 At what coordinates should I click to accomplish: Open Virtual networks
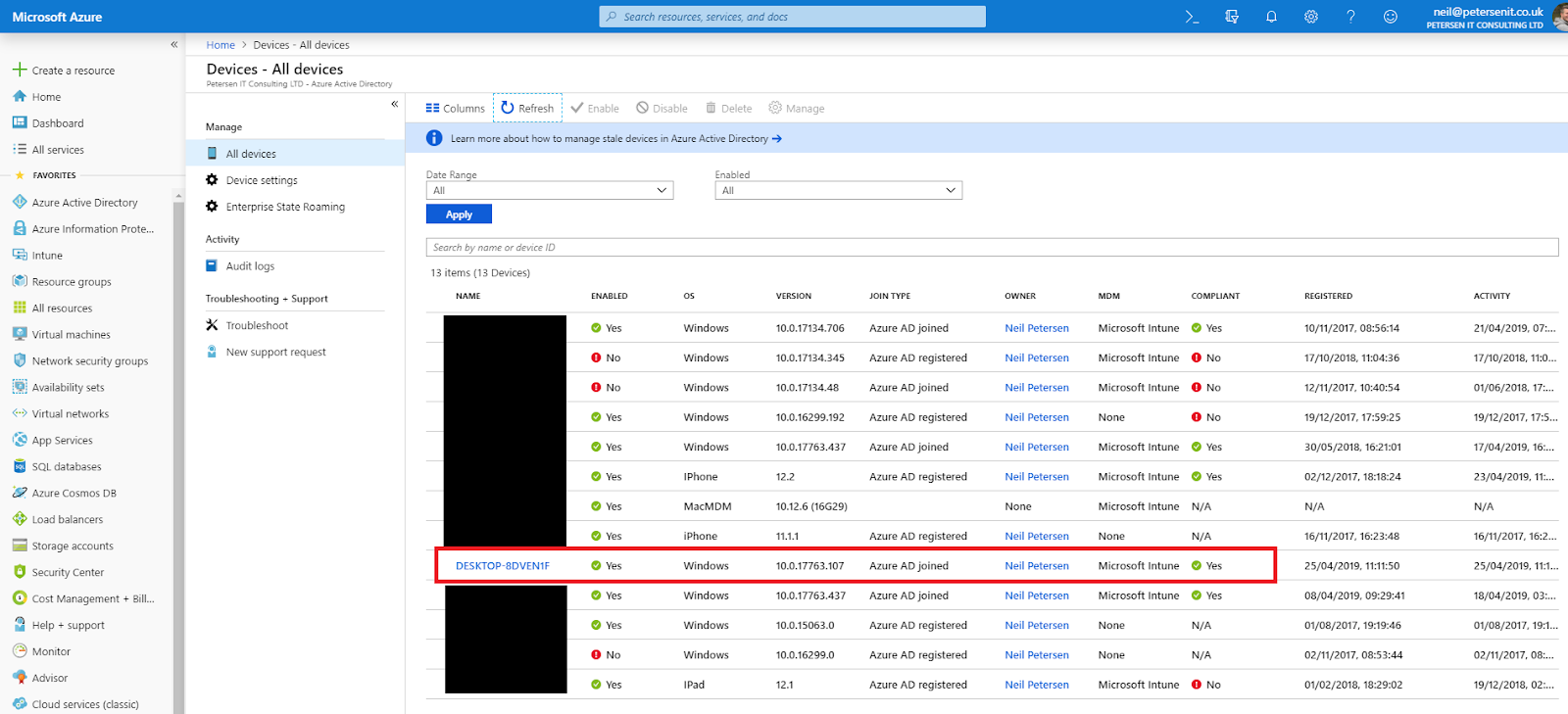coord(61,414)
